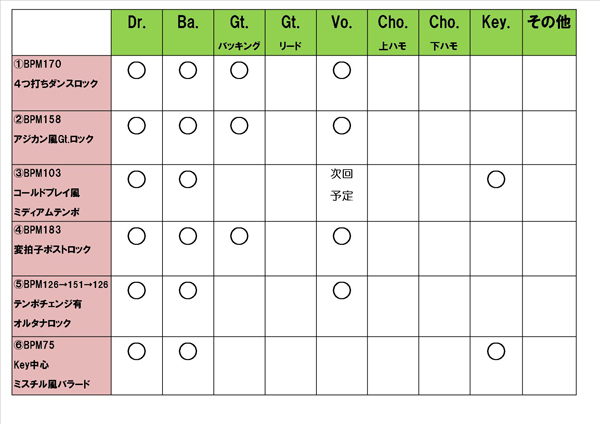Click the Vo. circle in the BPM170 row
This screenshot has height=424, width=600.
click(341, 70)
